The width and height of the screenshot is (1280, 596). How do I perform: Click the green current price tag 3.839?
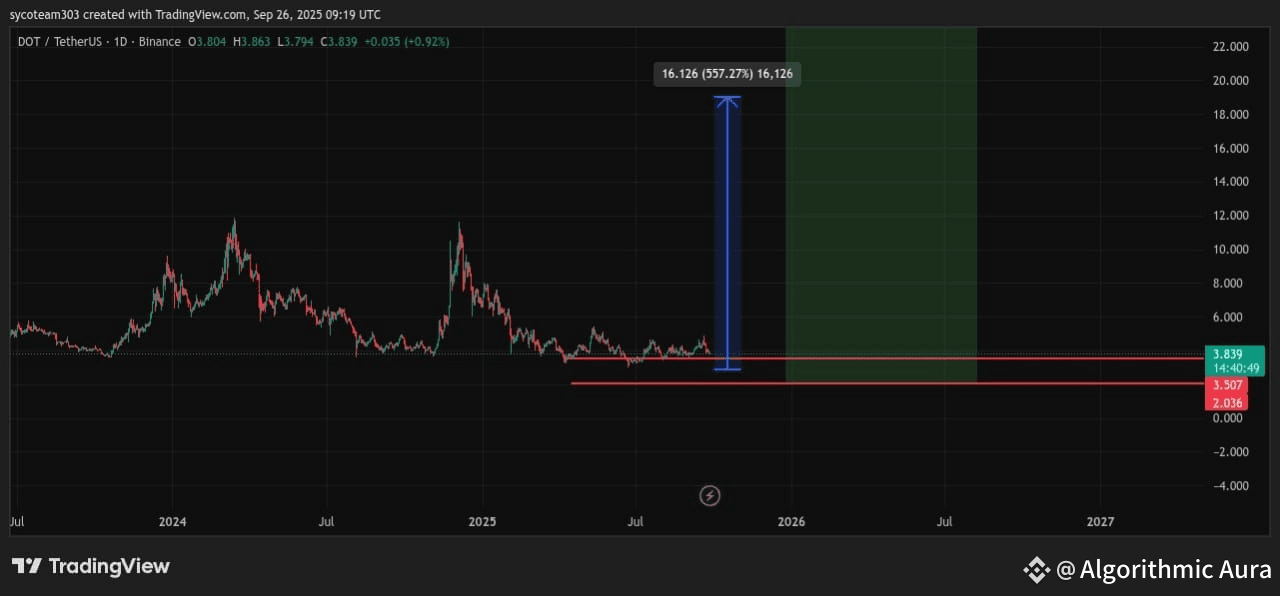[x=1227, y=354]
